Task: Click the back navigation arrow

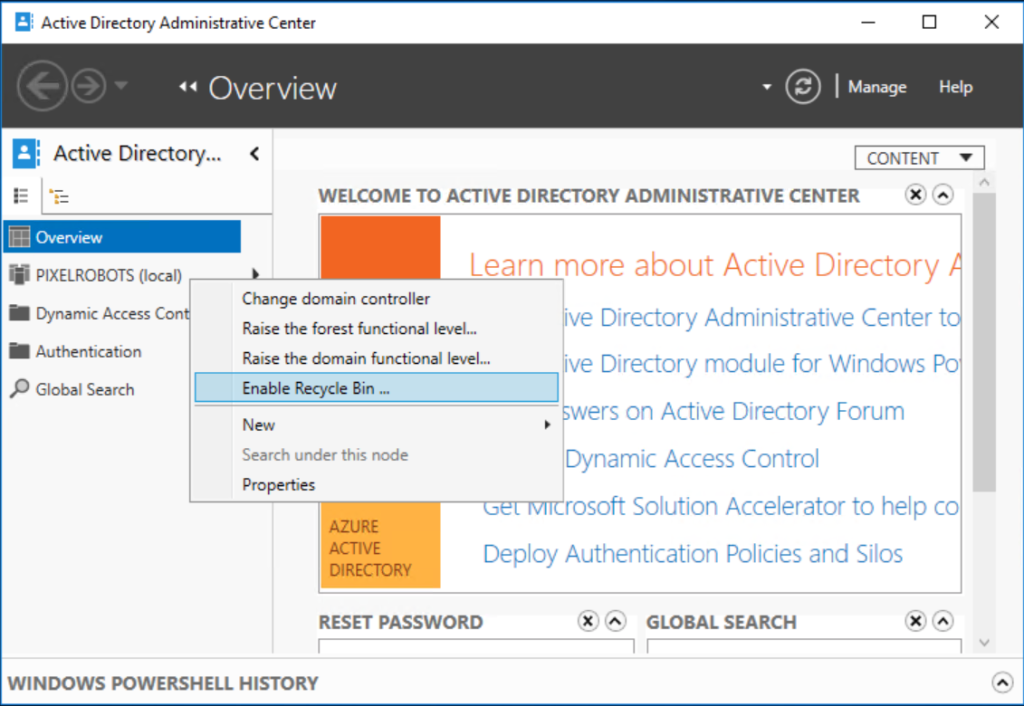Action: [42, 86]
